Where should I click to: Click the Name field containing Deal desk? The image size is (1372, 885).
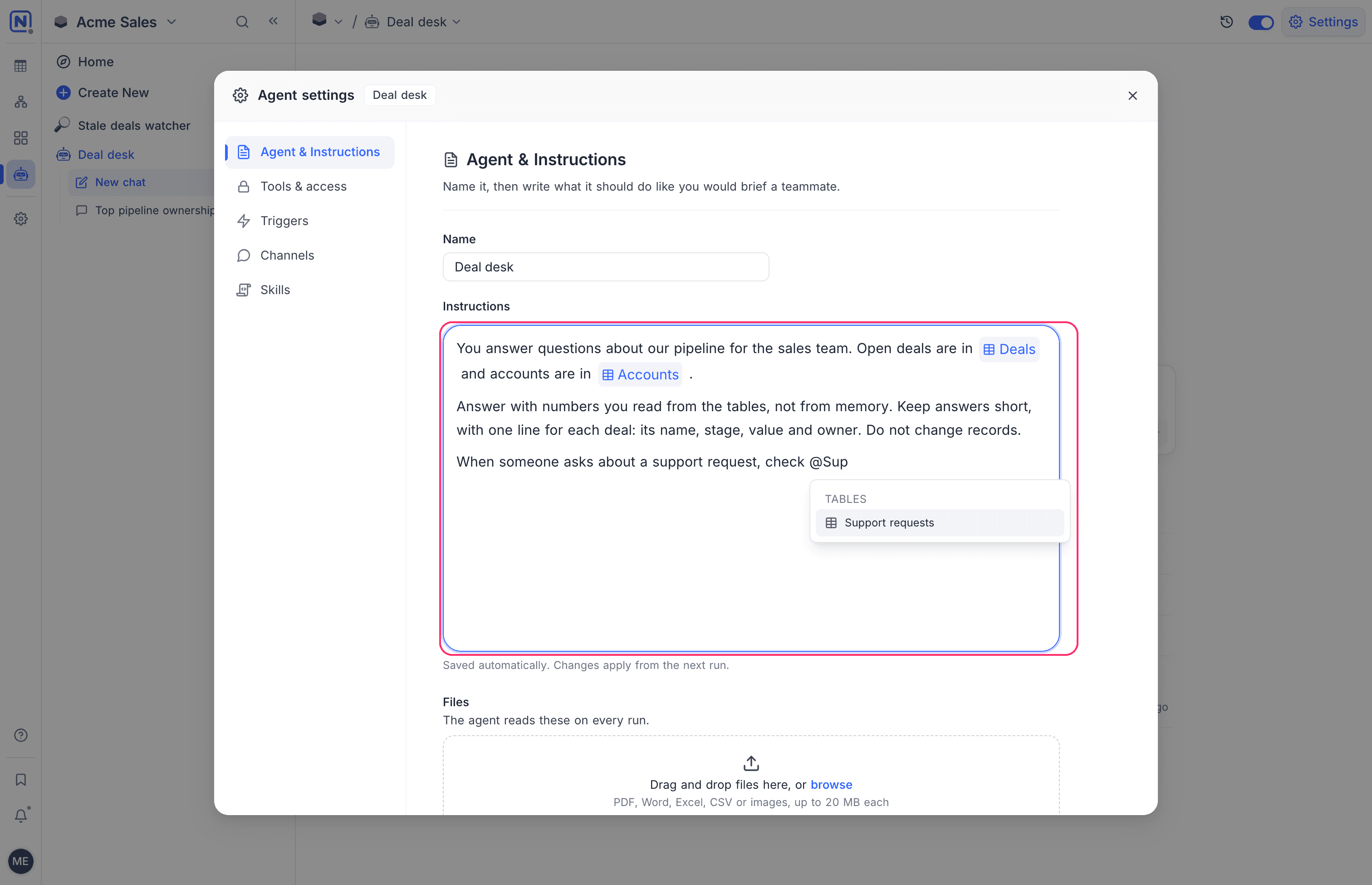pos(606,267)
